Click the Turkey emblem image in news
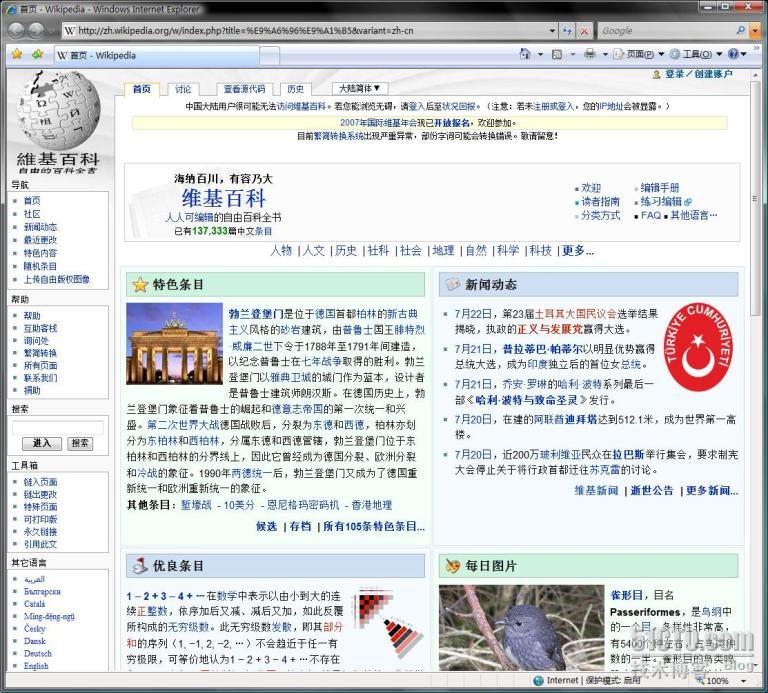Viewport: 768px width, 693px height. click(699, 346)
